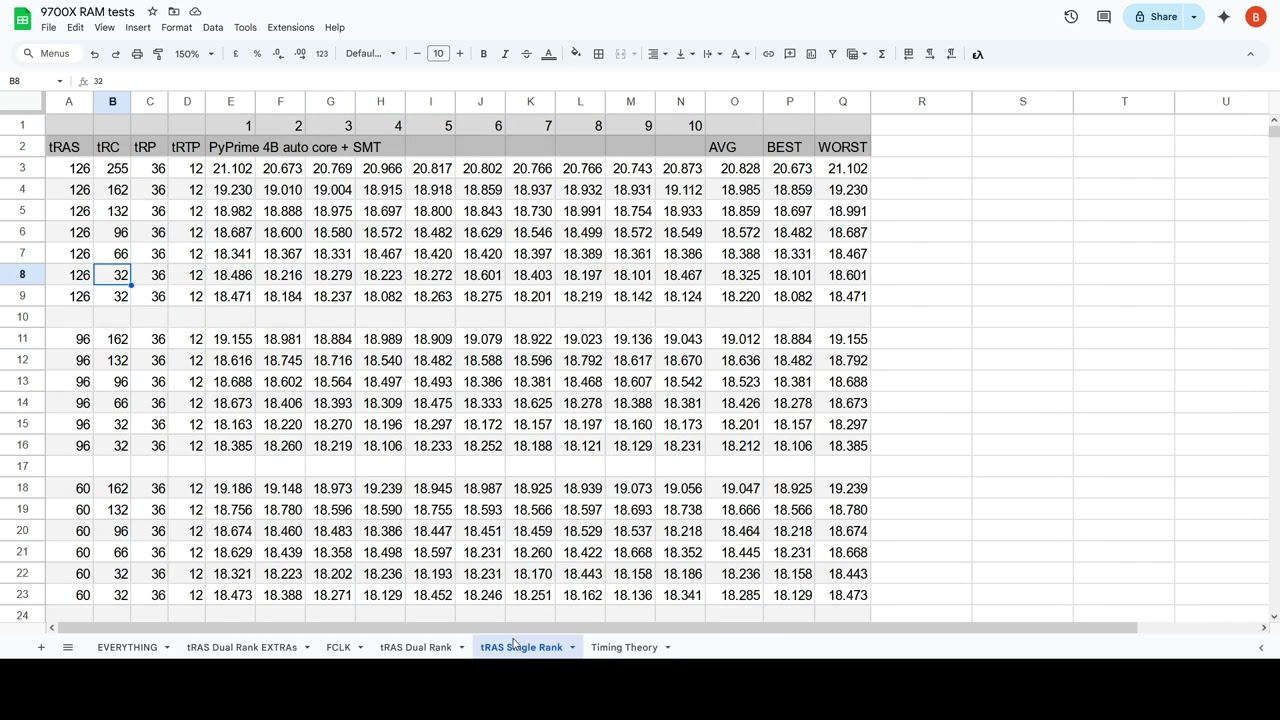Increase font size with plus button
1280x720 pixels.
click(x=460, y=54)
